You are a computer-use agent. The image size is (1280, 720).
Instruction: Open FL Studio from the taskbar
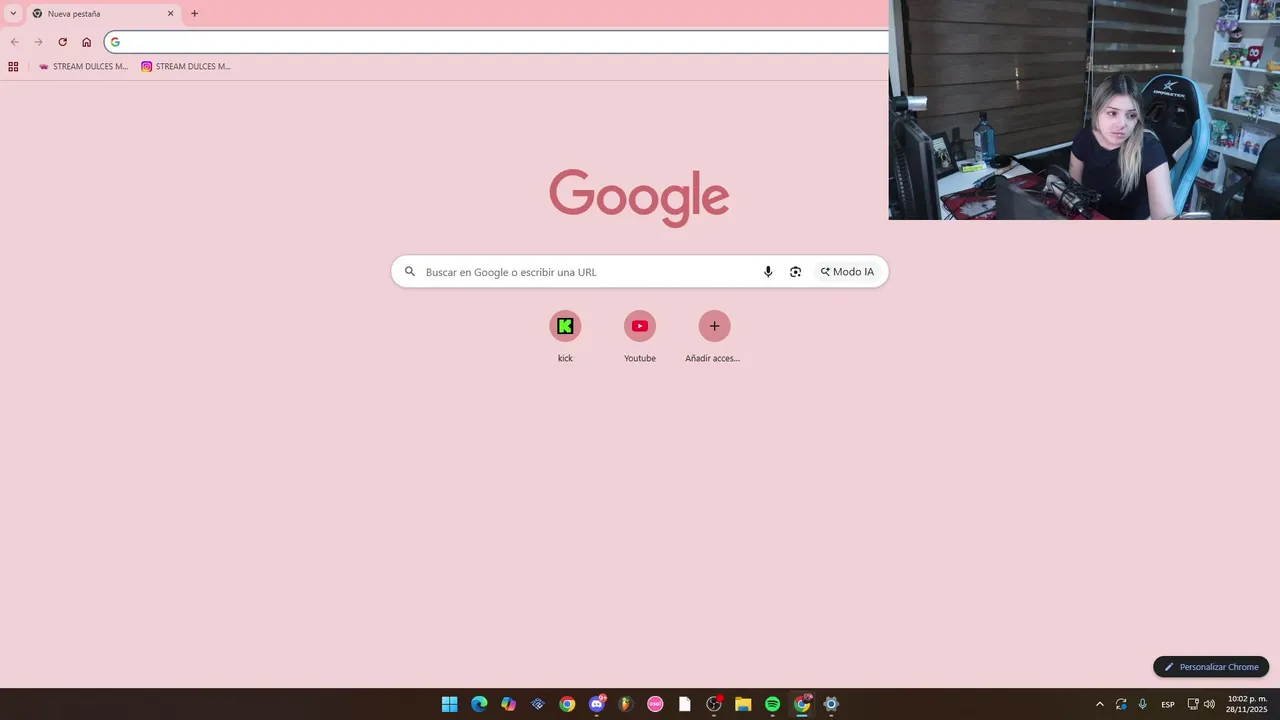tap(626, 704)
